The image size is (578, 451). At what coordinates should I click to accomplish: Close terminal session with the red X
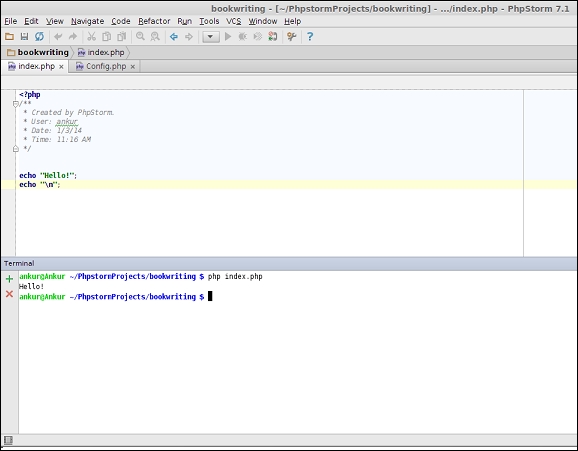[10, 294]
